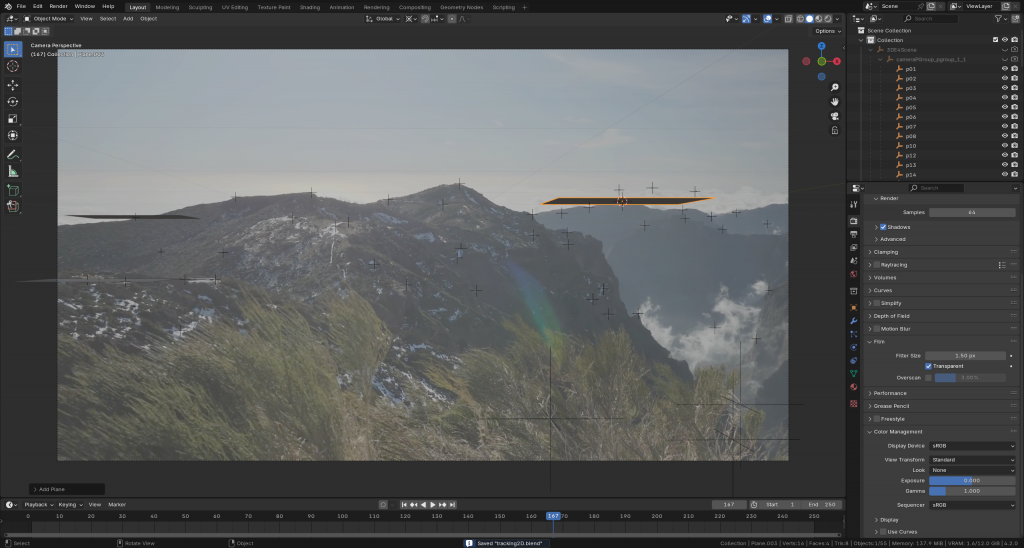Open the World properties tab
This screenshot has width=1024, height=548.
coord(854,274)
